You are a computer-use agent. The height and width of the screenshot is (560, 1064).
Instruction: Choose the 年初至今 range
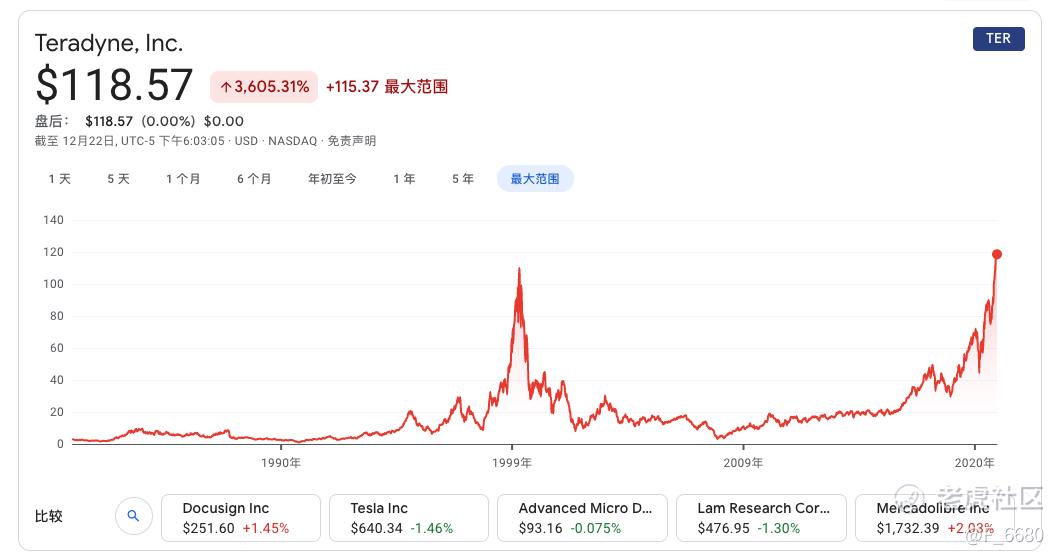tap(332, 179)
